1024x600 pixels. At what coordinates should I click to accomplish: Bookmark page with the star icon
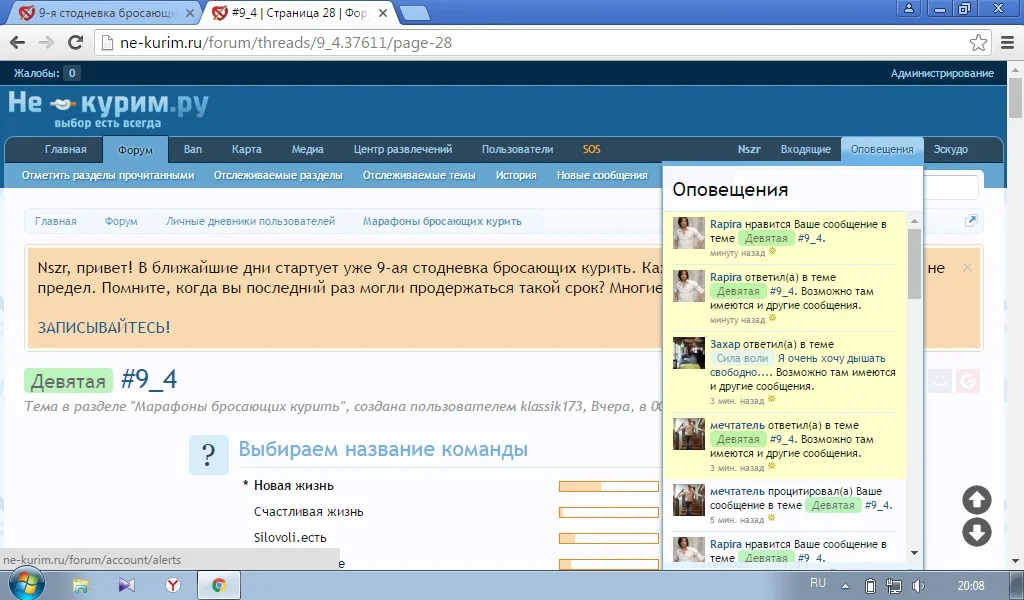click(x=978, y=43)
